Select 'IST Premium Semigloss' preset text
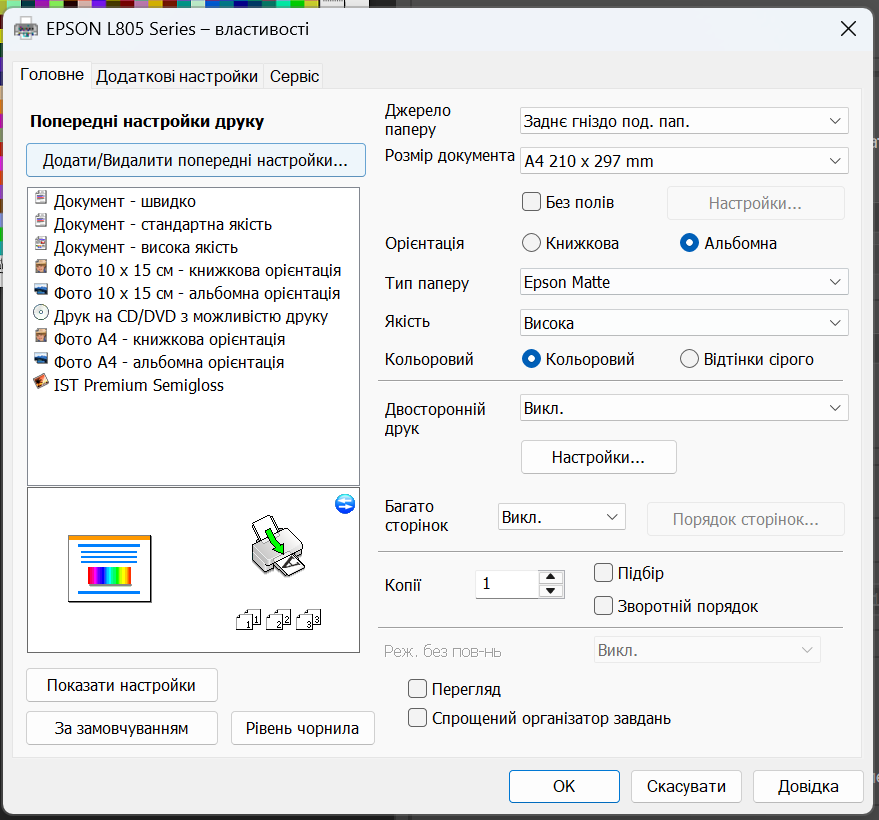 pos(138,385)
